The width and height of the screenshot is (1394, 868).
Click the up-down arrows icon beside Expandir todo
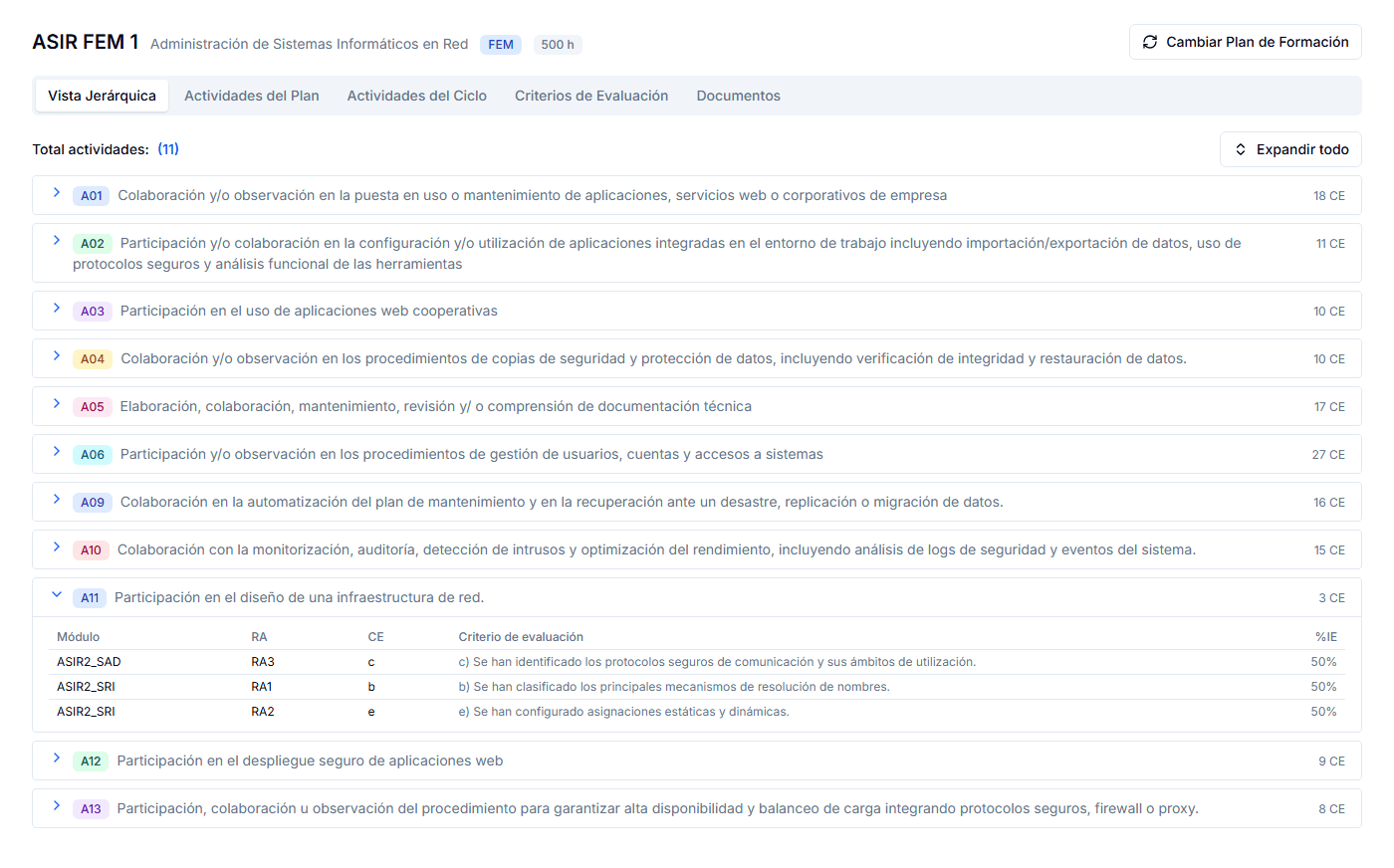(1241, 149)
